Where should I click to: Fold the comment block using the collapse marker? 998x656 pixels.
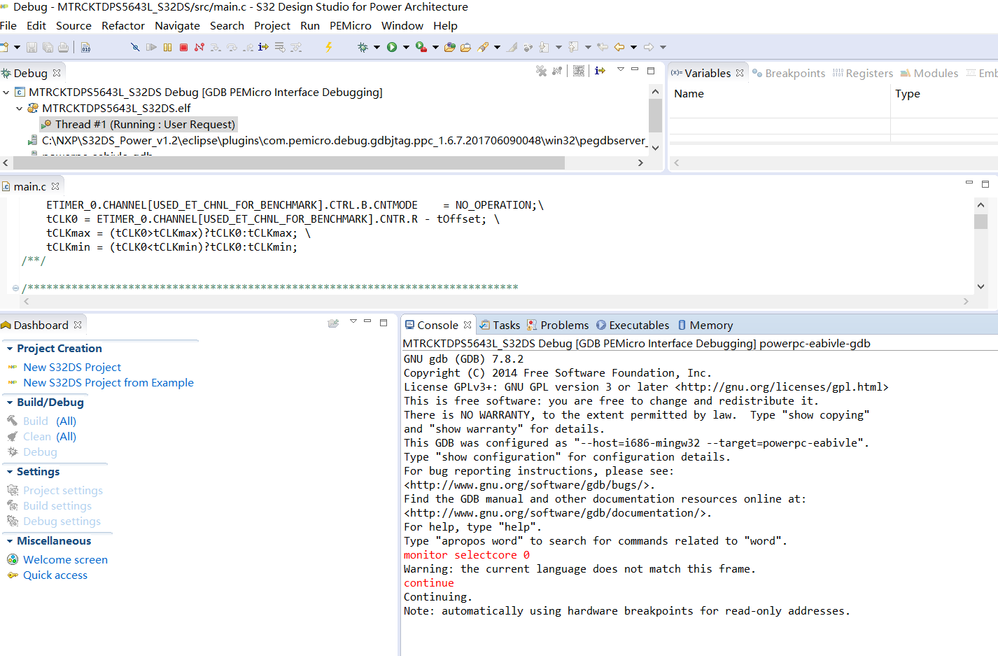(x=15, y=288)
